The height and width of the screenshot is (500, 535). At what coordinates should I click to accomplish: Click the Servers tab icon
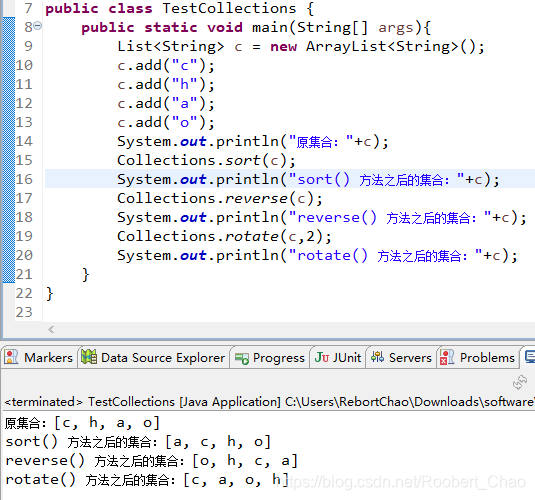[377, 357]
